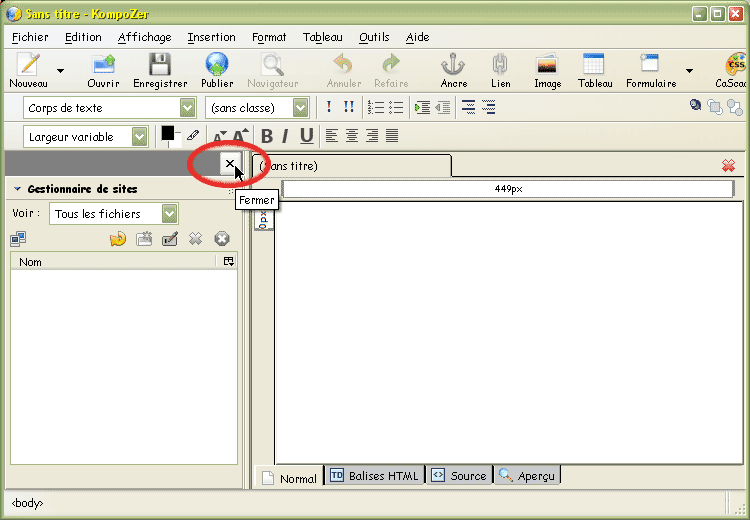Open the Largeur variable font dropdown

coord(86,137)
